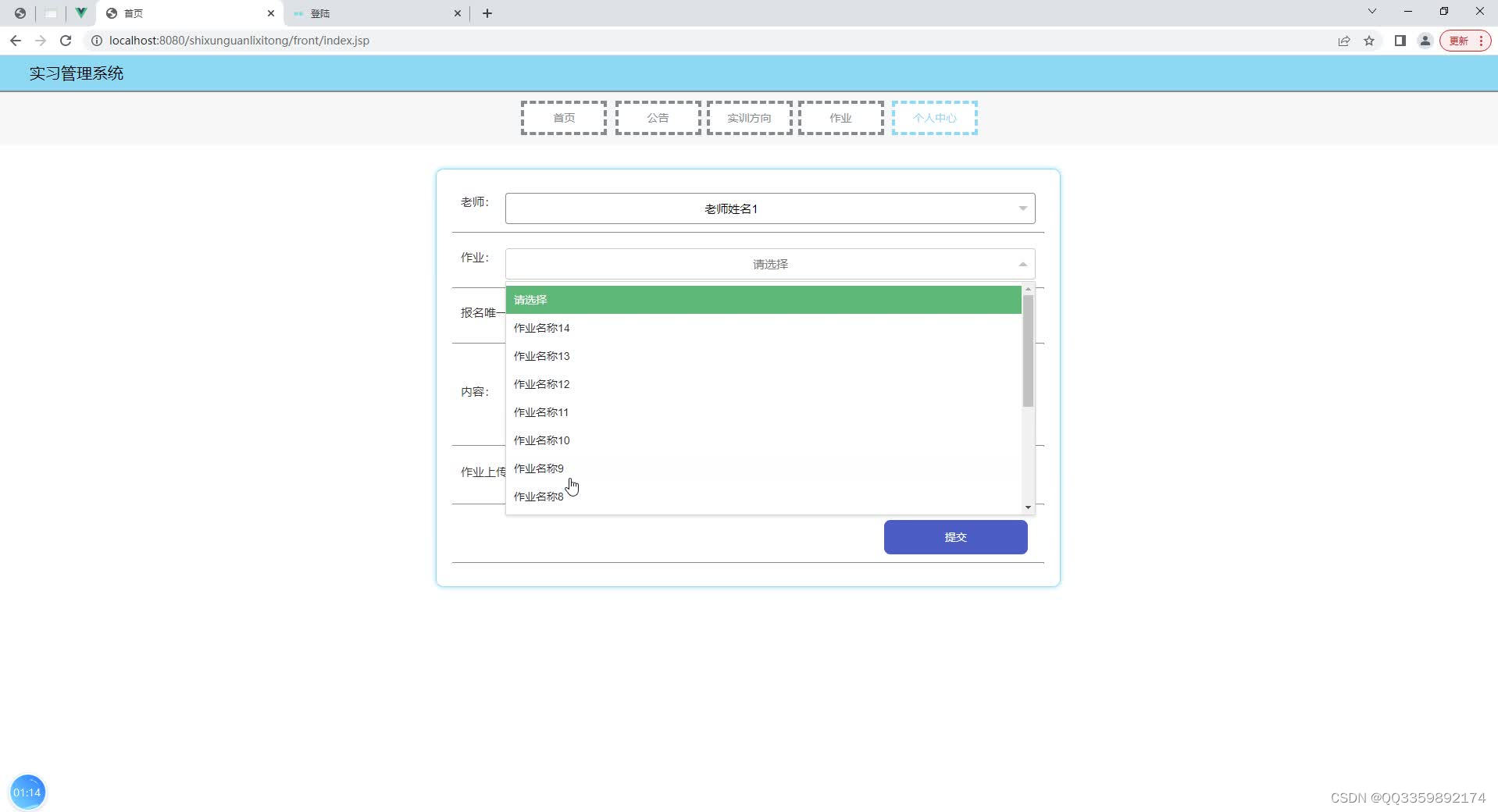Open the 实训方向 navigation item
Image resolution: width=1498 pixels, height=812 pixels.
click(750, 118)
